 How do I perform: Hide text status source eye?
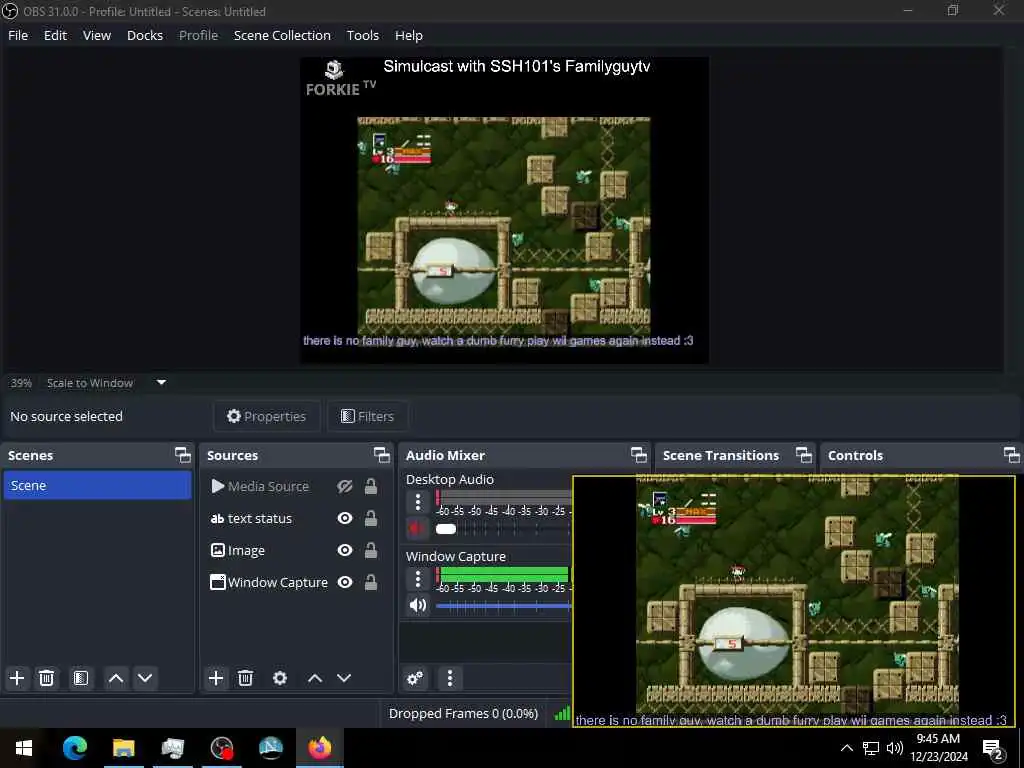coord(345,519)
